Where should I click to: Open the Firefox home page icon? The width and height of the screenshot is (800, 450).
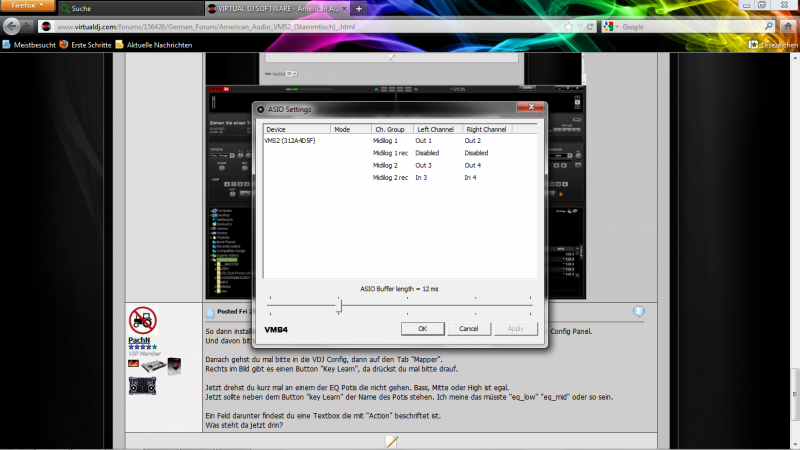point(788,27)
